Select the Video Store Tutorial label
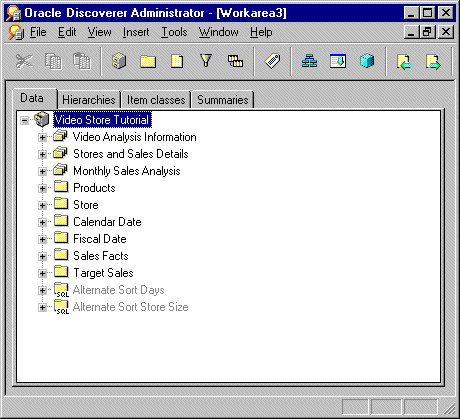460x419 pixels. (102, 120)
